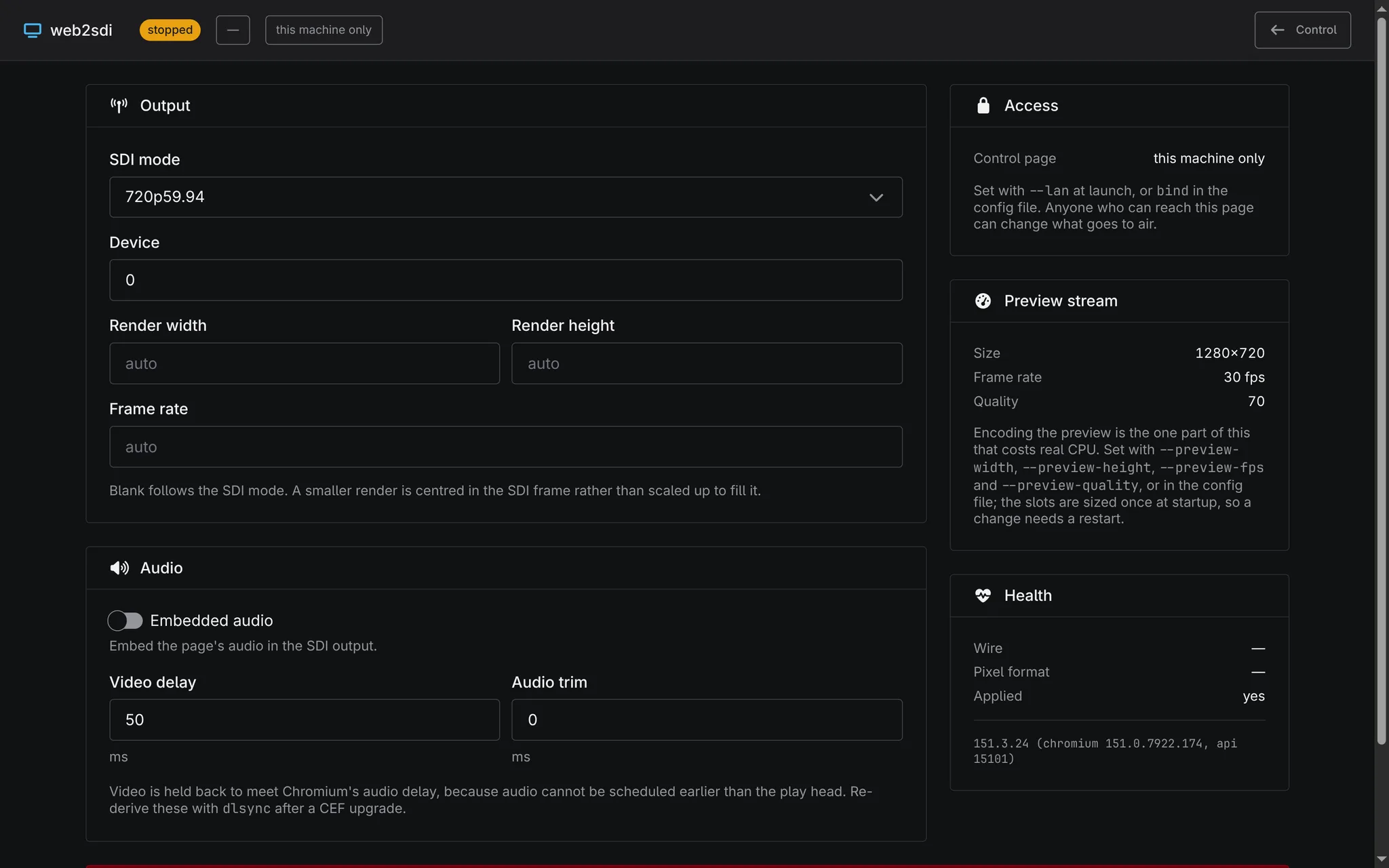Image resolution: width=1389 pixels, height=868 pixels.
Task: Click the stopped status badge
Action: 170,30
